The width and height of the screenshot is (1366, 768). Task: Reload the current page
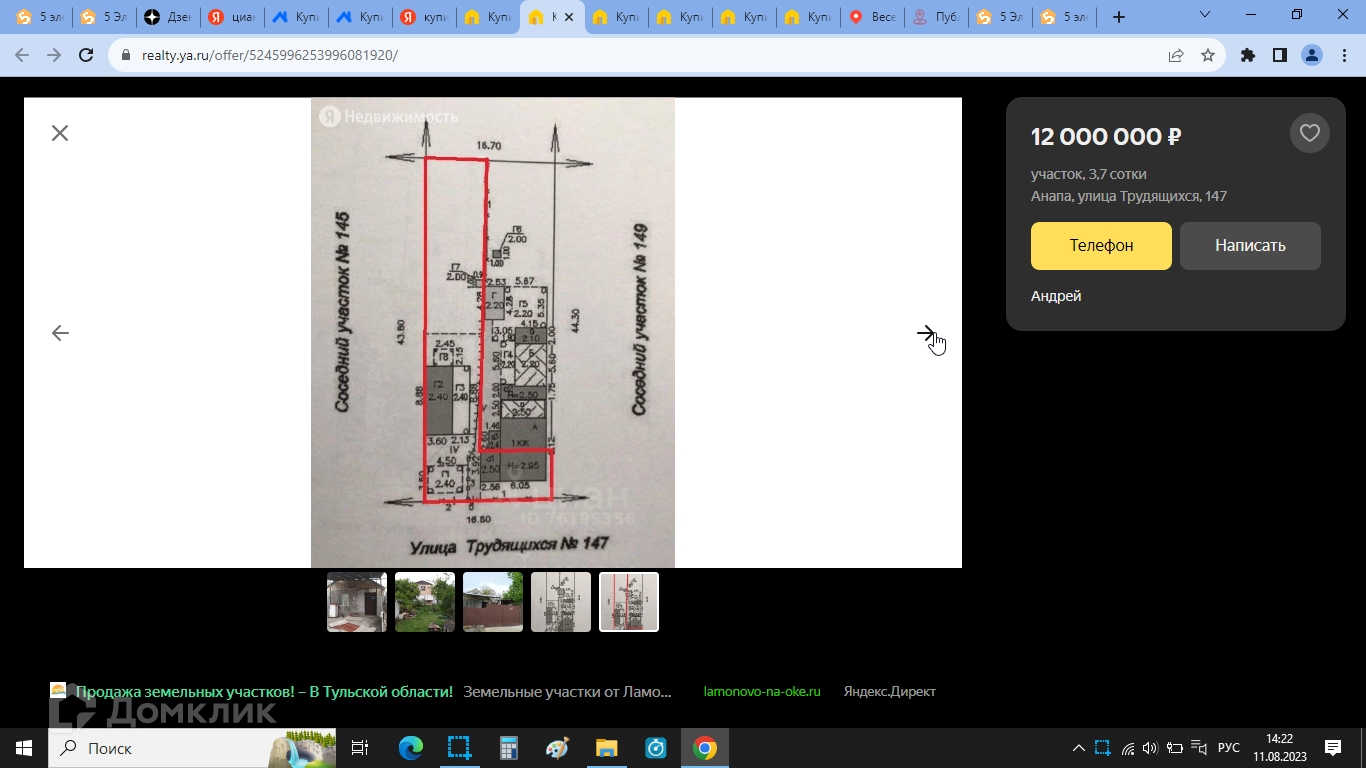pyautogui.click(x=86, y=55)
